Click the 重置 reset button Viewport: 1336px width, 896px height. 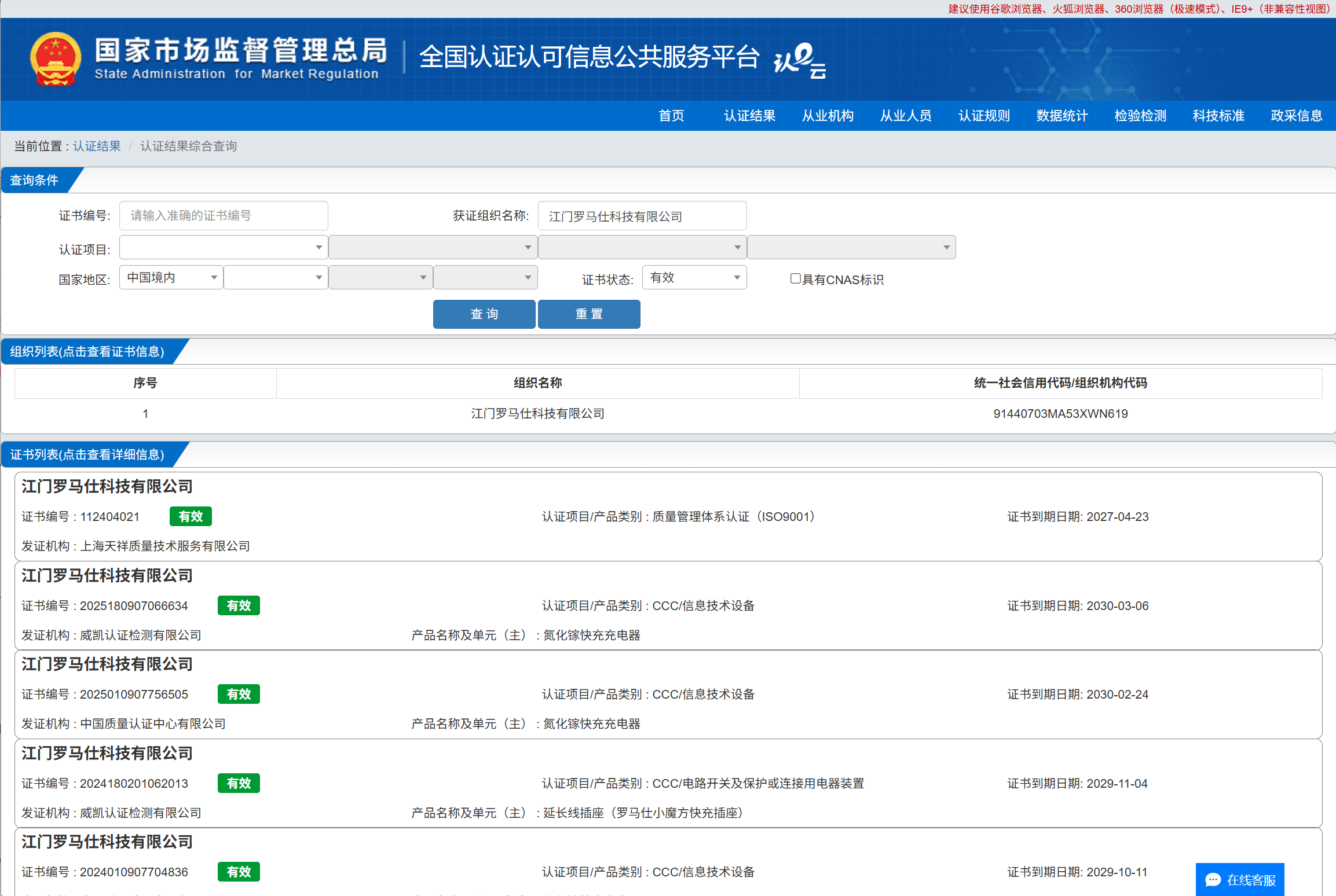[x=589, y=314]
